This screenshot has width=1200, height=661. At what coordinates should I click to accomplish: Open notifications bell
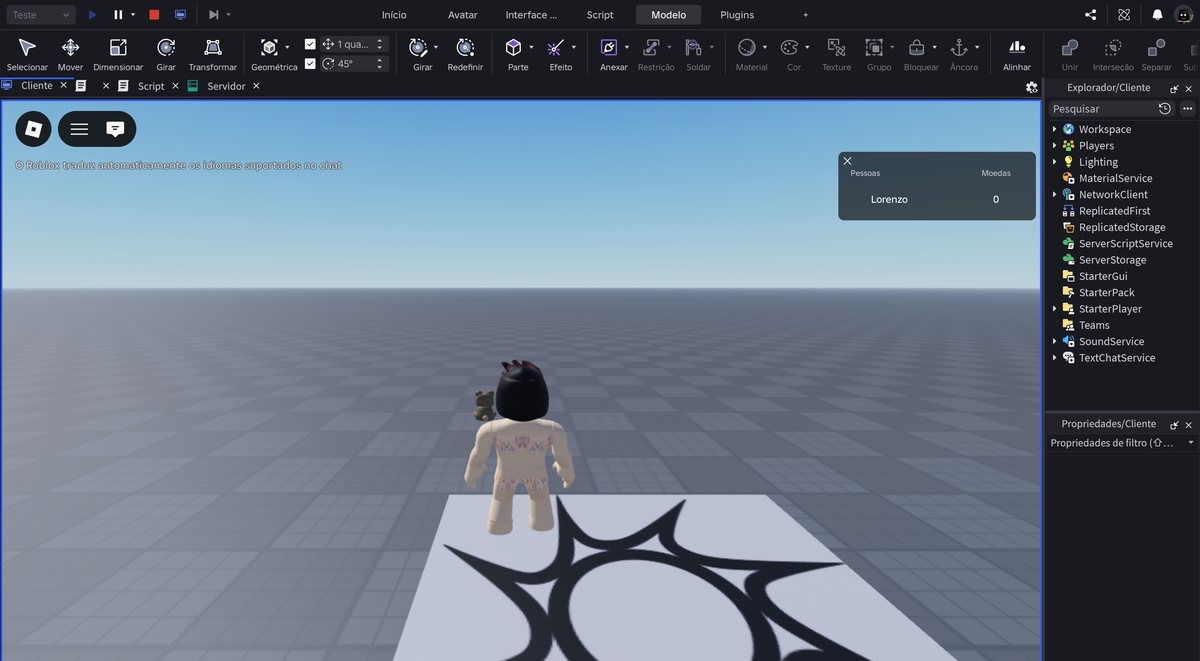pyautogui.click(x=1157, y=15)
